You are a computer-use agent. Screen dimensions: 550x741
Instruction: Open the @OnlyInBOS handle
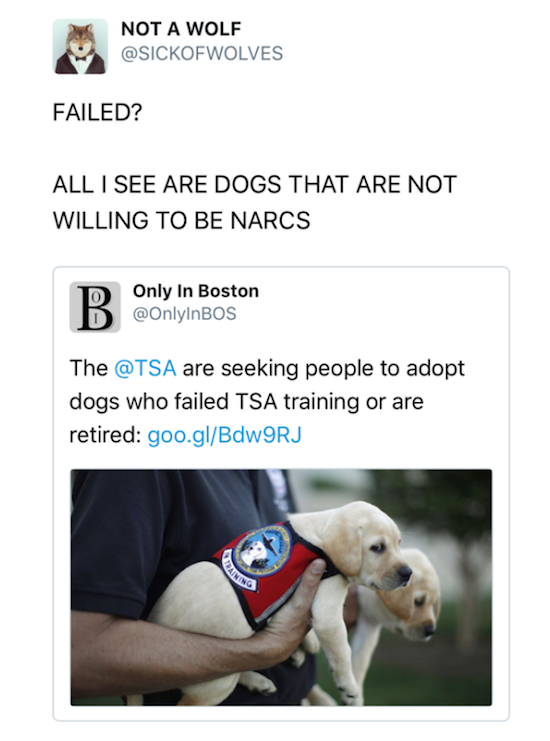coord(184,314)
